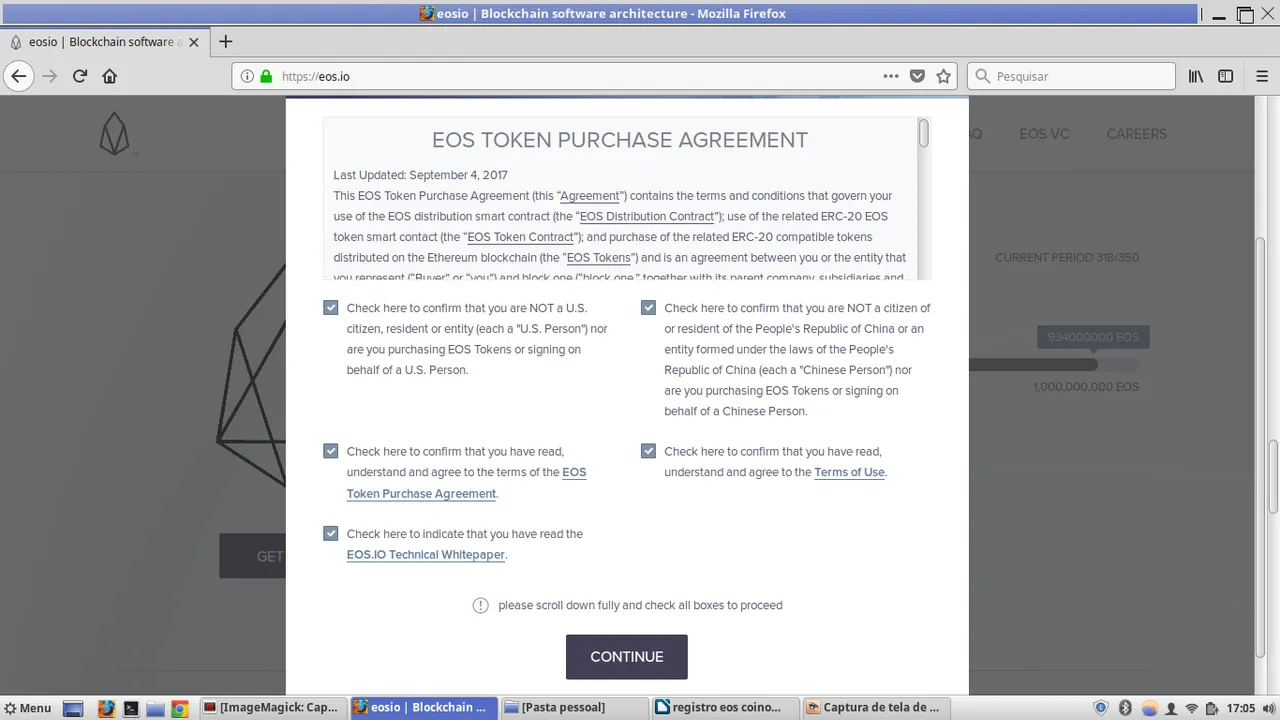Viewport: 1280px width, 720px height.
Task: Open the Wi-Fi network tray icon
Action: (x=1192, y=708)
